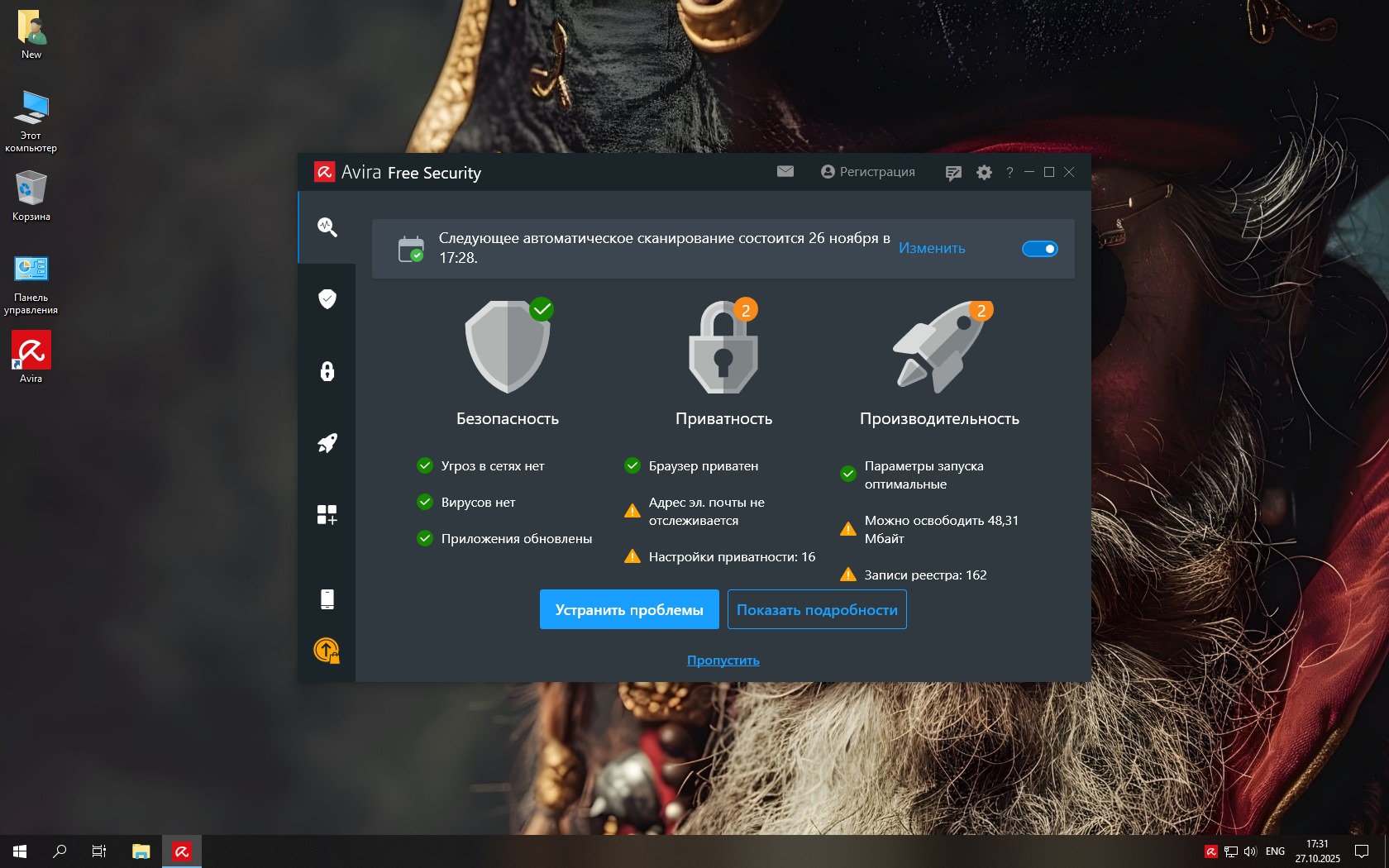Viewport: 1389px width, 868px height.
Task: Toggle the automatic scan schedule switch
Action: point(1040,249)
